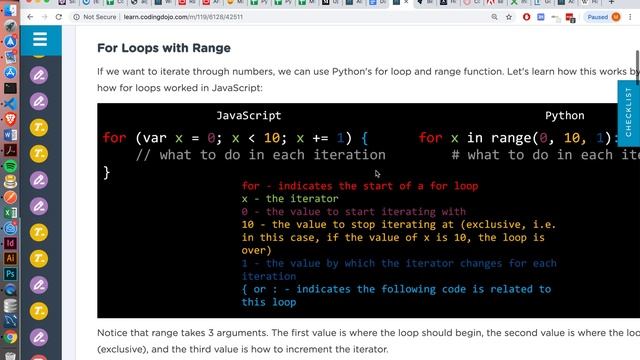Click the page vertical scrollbar thumb
The image size is (640, 360).
click(638, 67)
